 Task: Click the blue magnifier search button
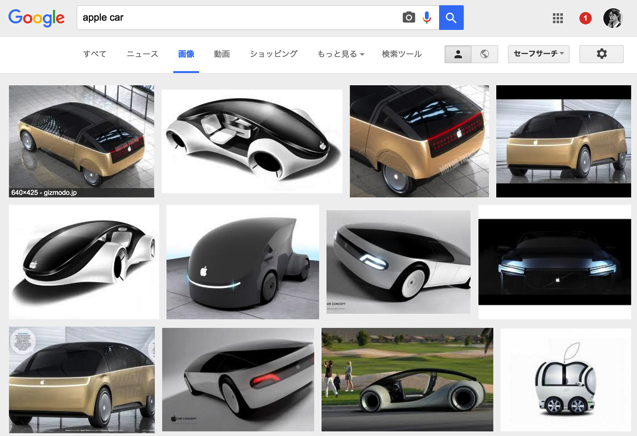point(451,17)
